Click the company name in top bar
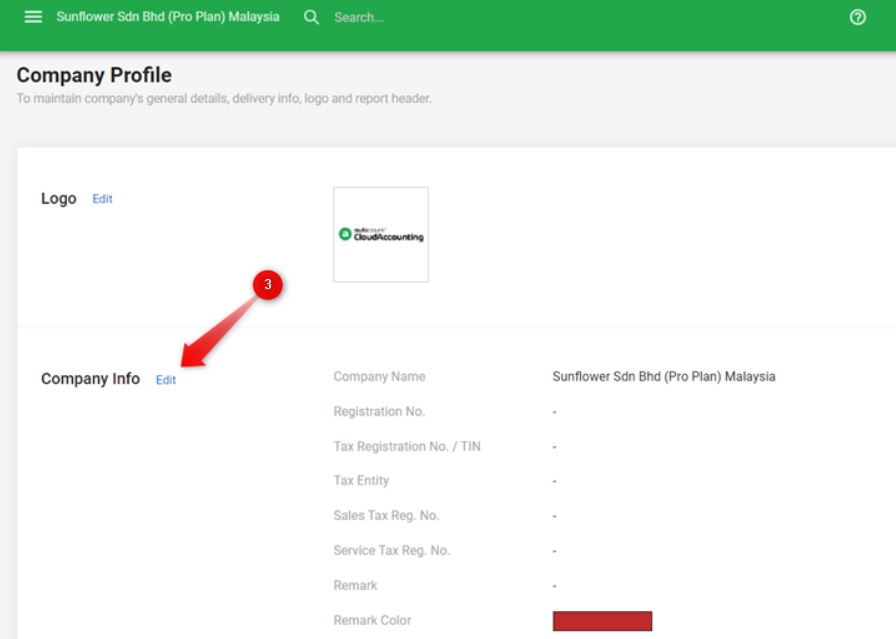 pos(167,17)
